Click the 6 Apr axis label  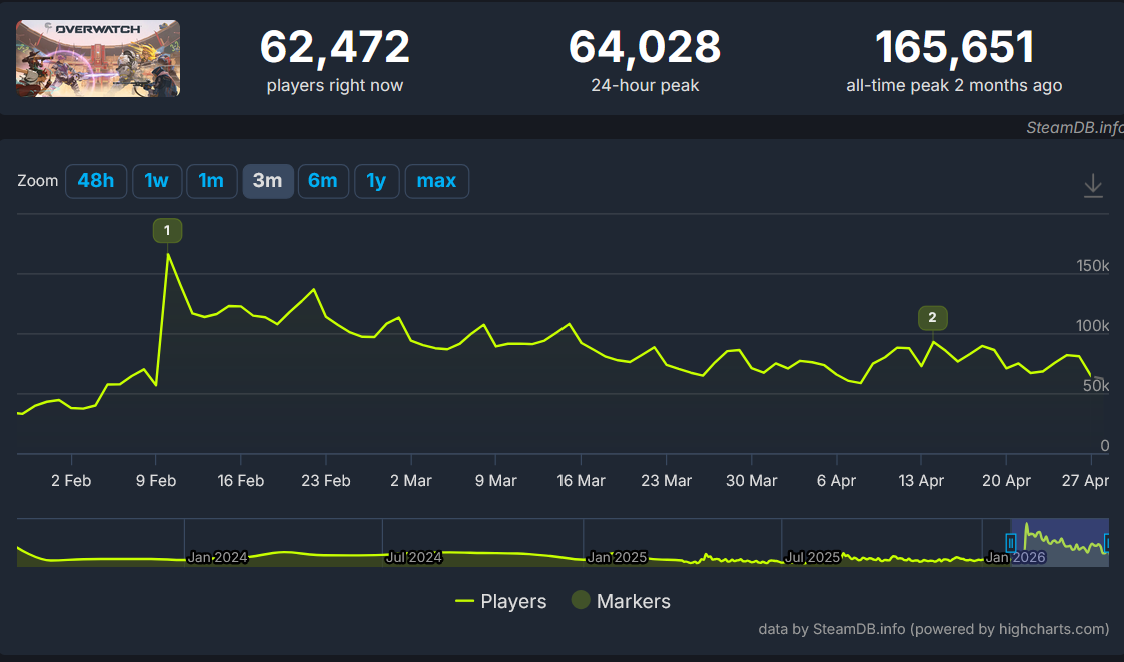tap(837, 481)
